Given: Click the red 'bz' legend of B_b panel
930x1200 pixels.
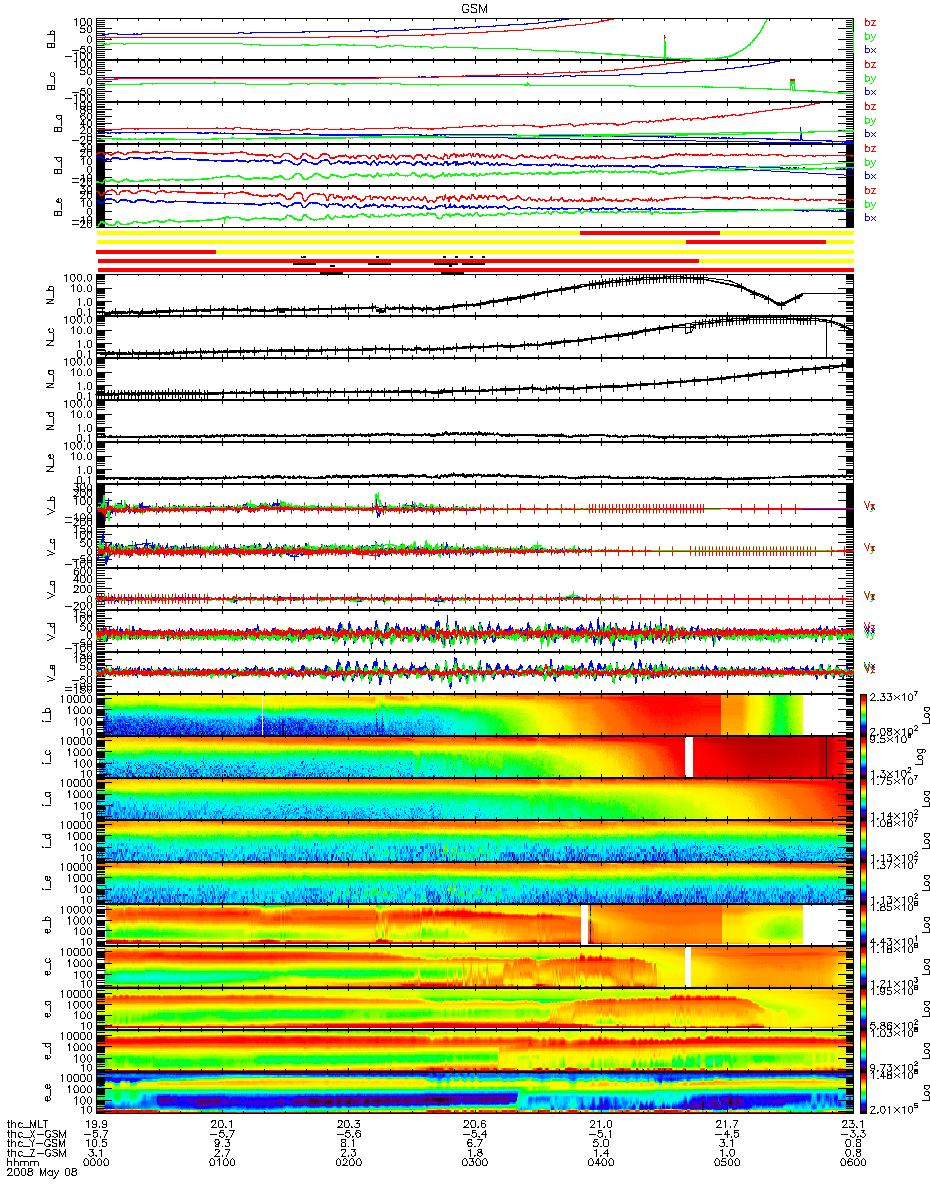Looking at the screenshot, I should coord(870,22).
